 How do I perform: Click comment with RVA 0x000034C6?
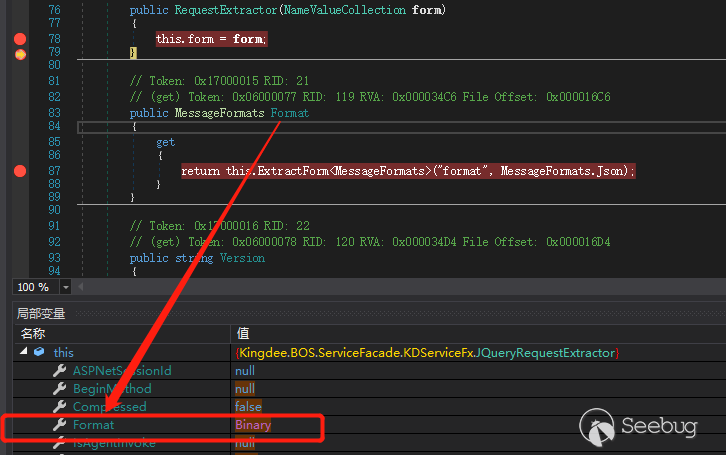tap(370, 97)
